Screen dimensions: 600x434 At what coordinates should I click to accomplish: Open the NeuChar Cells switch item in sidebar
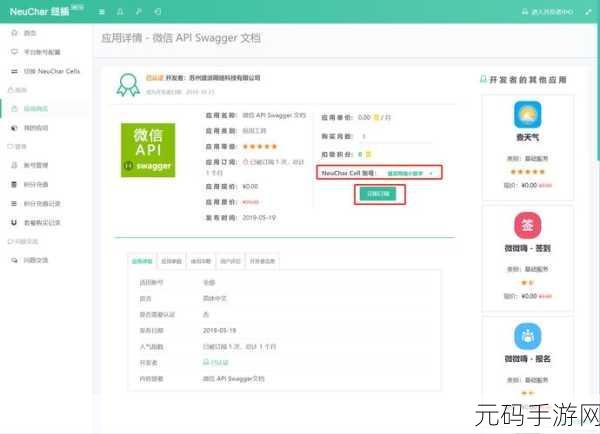point(46,71)
